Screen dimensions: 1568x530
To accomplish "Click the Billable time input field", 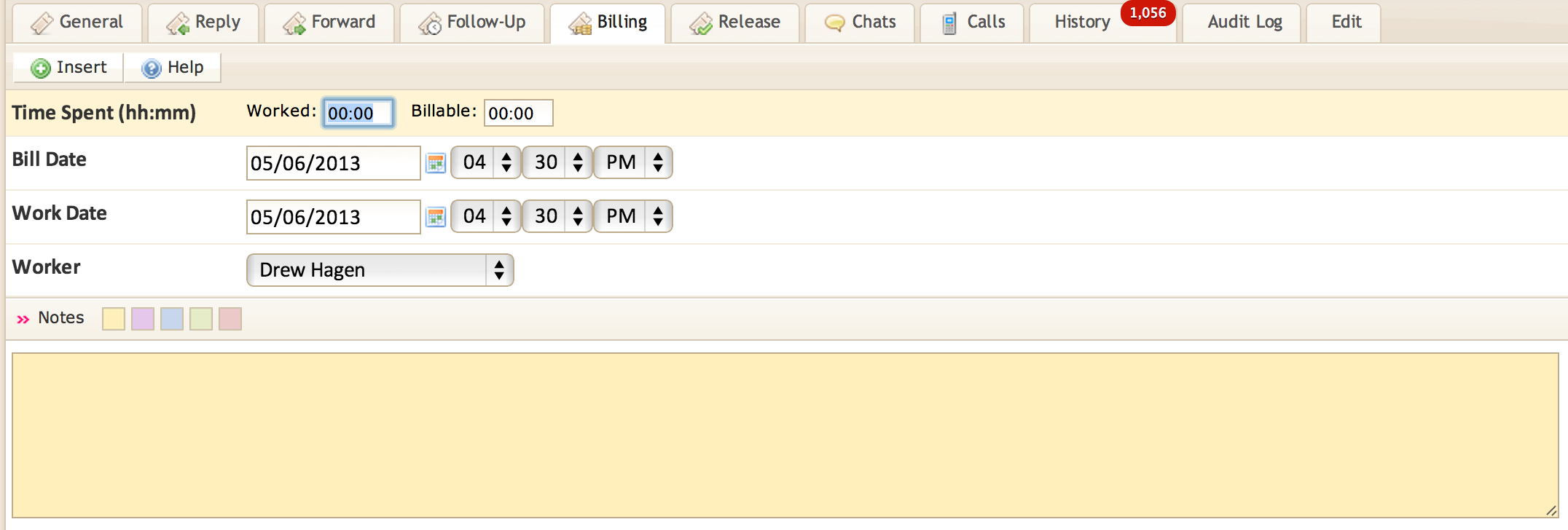I will coord(518,113).
